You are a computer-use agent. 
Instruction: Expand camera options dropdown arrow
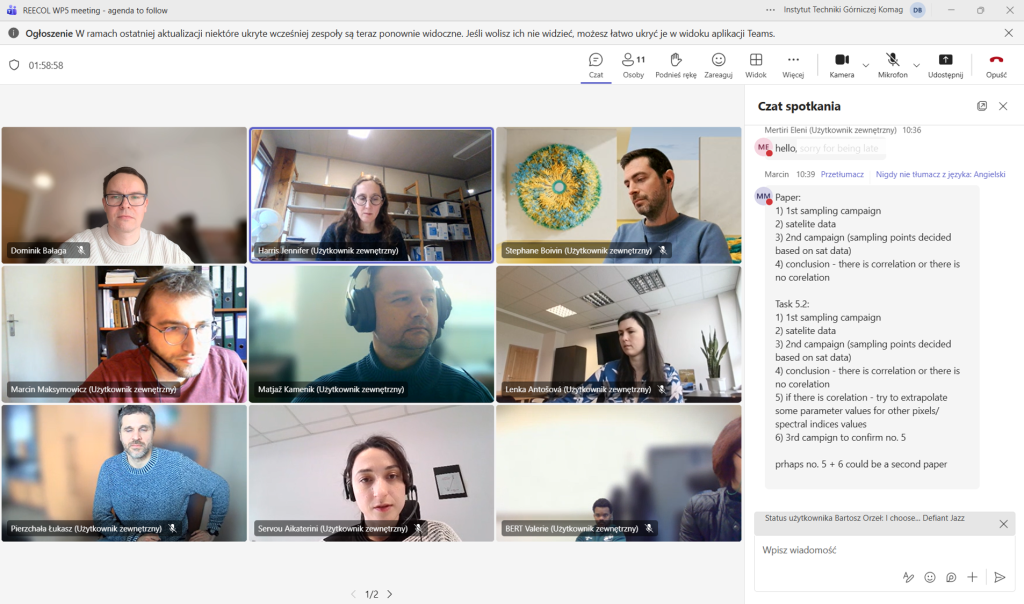coord(866,65)
